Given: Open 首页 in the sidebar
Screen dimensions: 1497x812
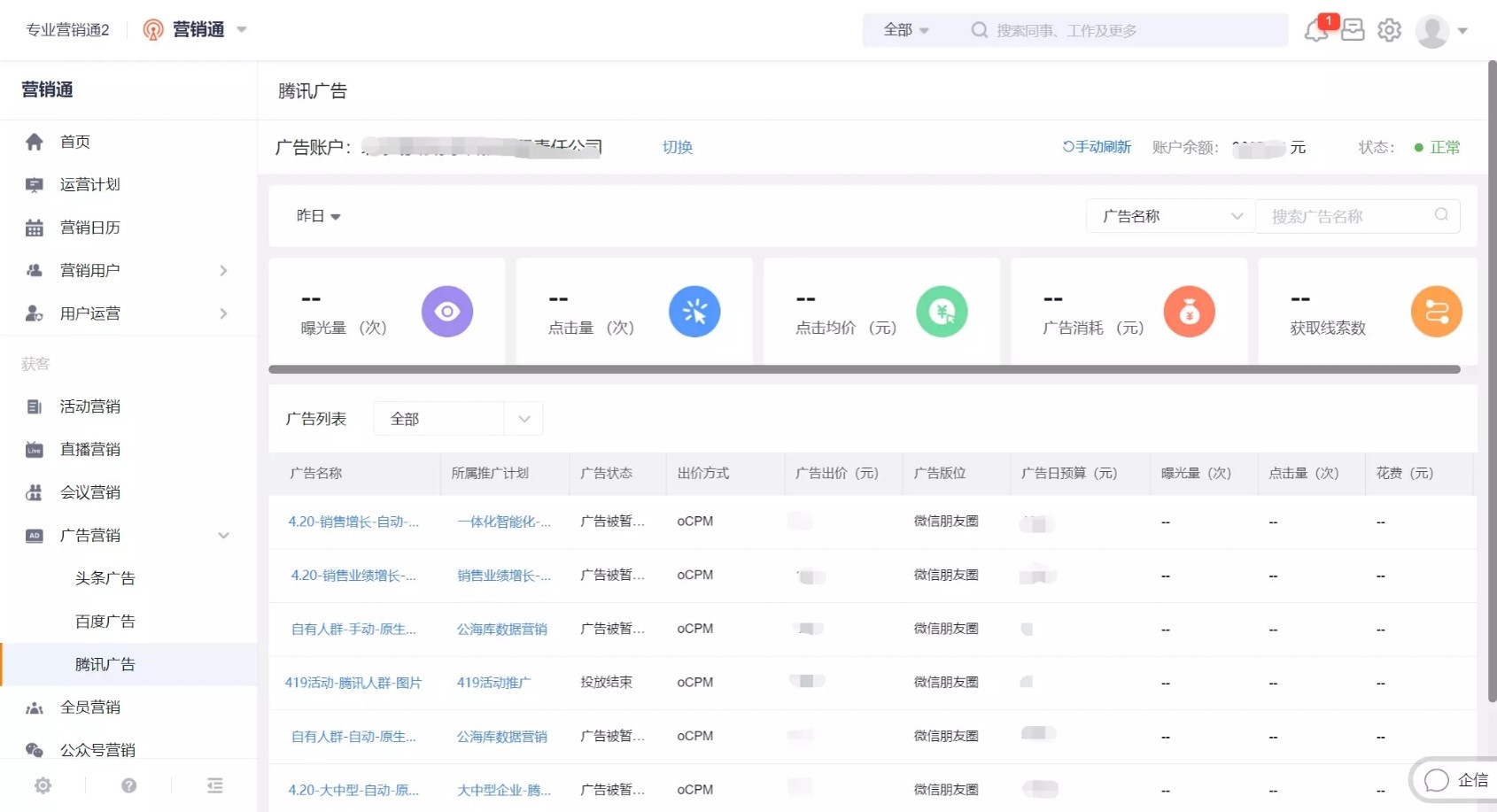Looking at the screenshot, I should point(75,142).
